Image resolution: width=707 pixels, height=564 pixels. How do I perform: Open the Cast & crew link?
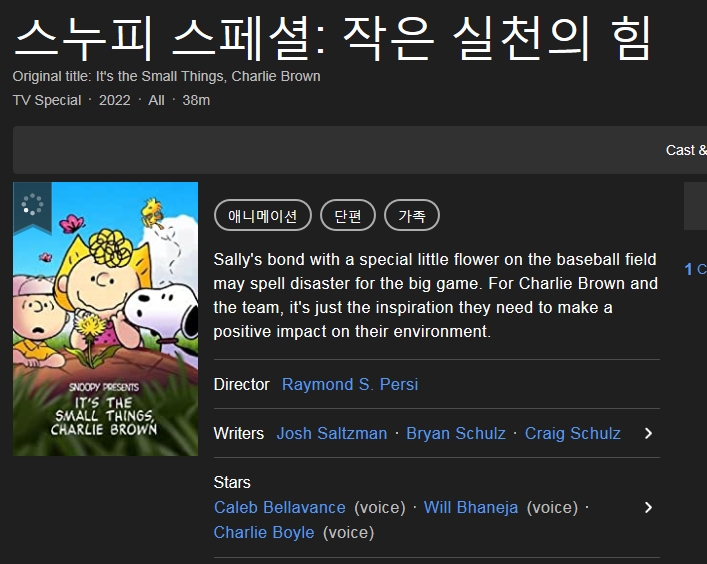click(686, 150)
